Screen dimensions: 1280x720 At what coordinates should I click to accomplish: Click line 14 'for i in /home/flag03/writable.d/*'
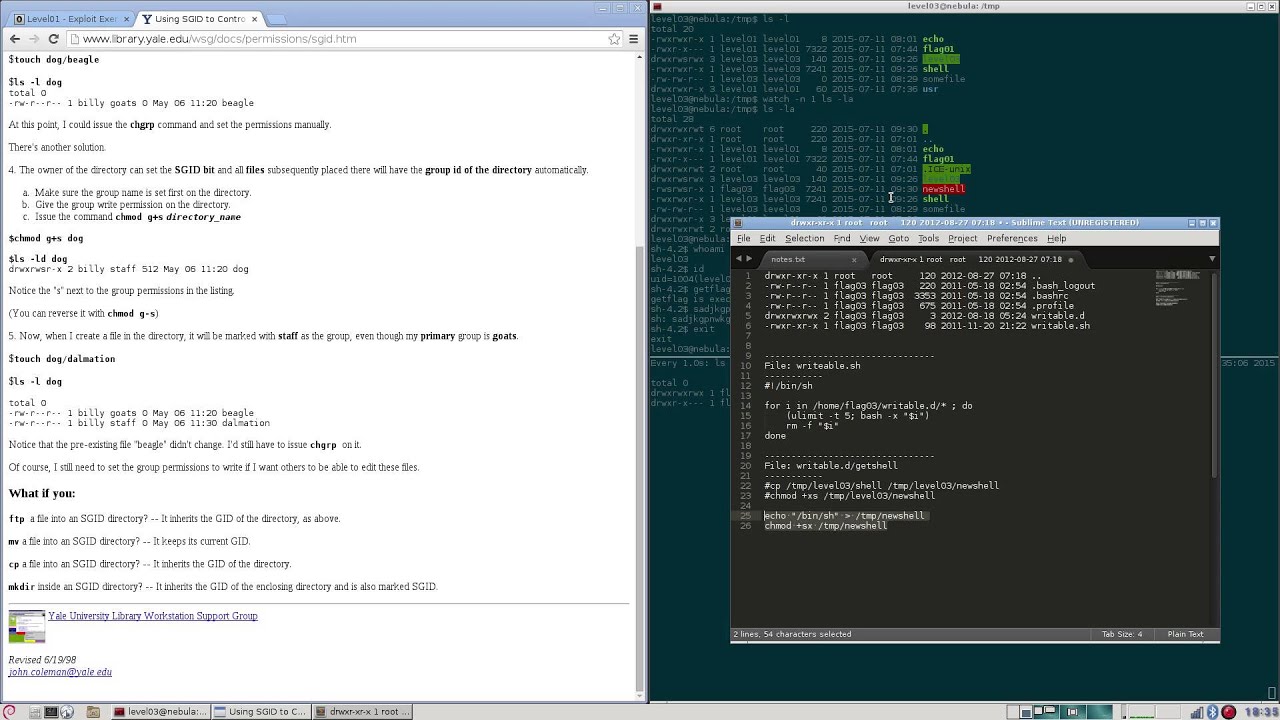[x=868, y=406]
